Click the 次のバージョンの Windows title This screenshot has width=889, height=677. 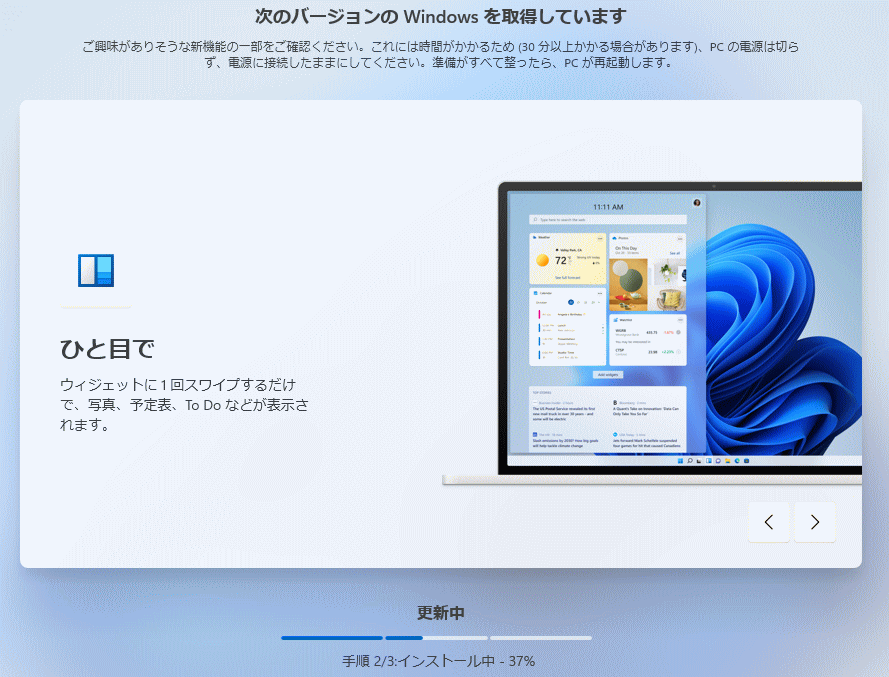[x=441, y=16]
